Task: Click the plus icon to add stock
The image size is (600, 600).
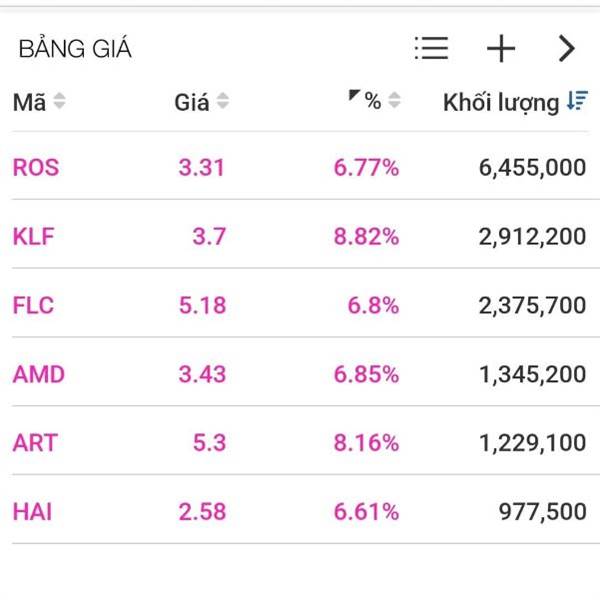Action: tap(500, 48)
